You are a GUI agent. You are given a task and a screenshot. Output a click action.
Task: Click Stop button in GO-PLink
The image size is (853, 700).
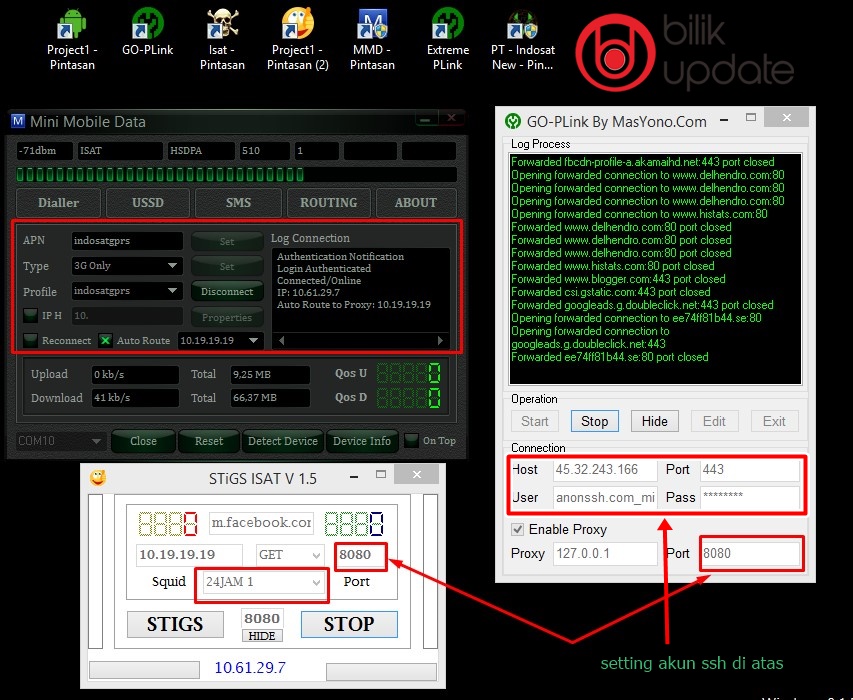point(595,421)
